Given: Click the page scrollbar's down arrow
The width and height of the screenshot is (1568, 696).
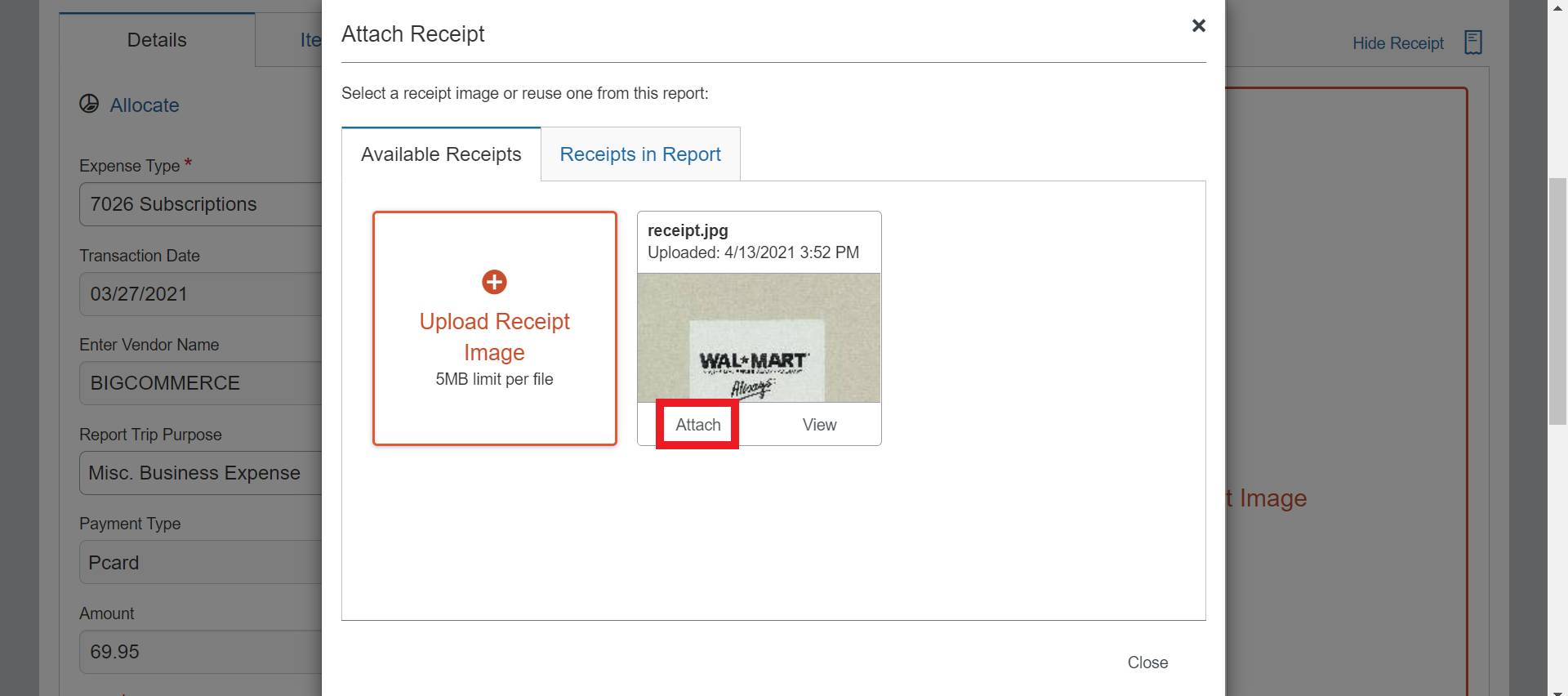Looking at the screenshot, I should click(x=1557, y=689).
